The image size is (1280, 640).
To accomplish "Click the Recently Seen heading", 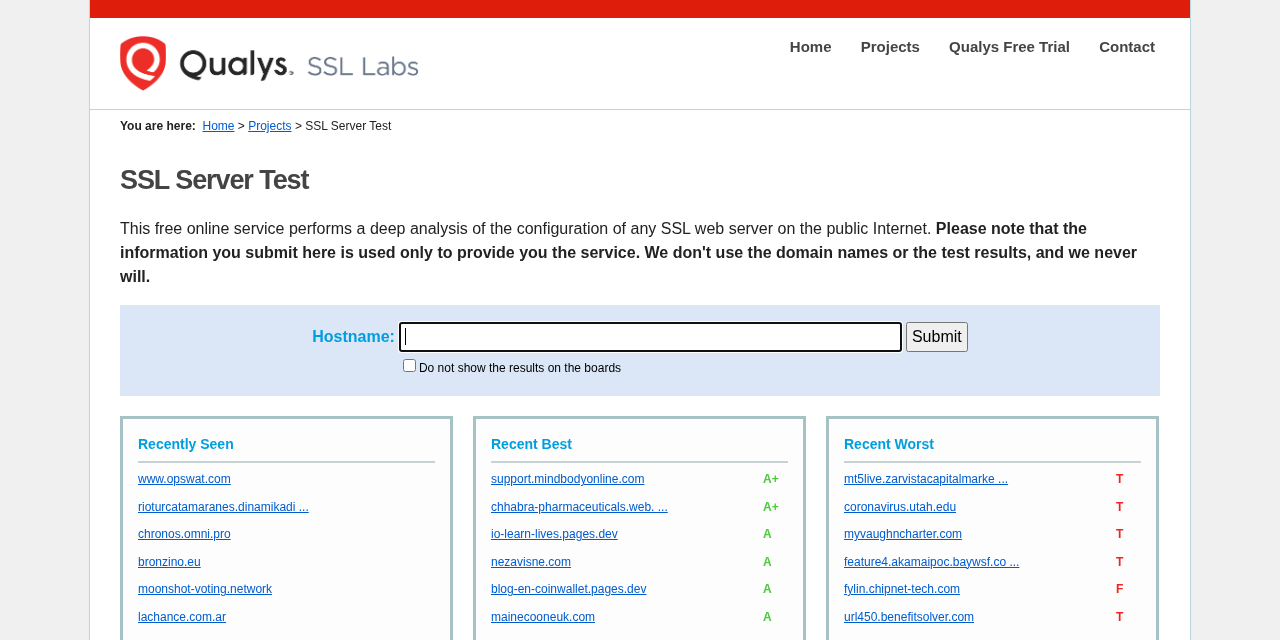I will 186,444.
